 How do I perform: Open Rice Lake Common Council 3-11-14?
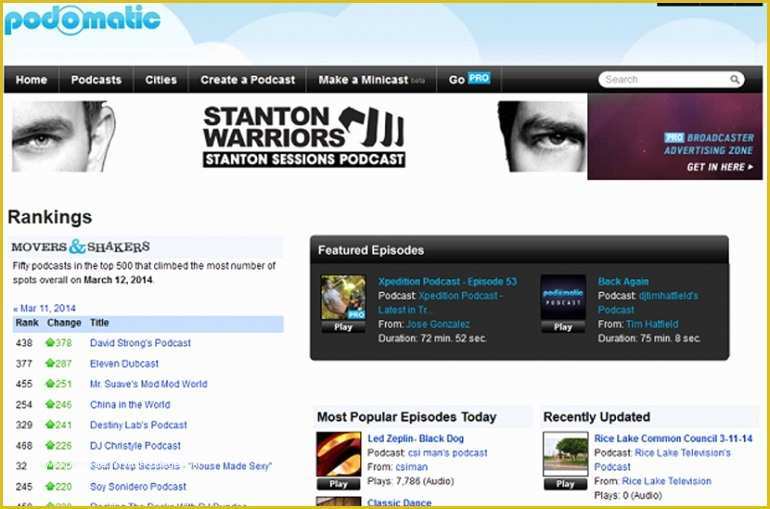tap(673, 438)
